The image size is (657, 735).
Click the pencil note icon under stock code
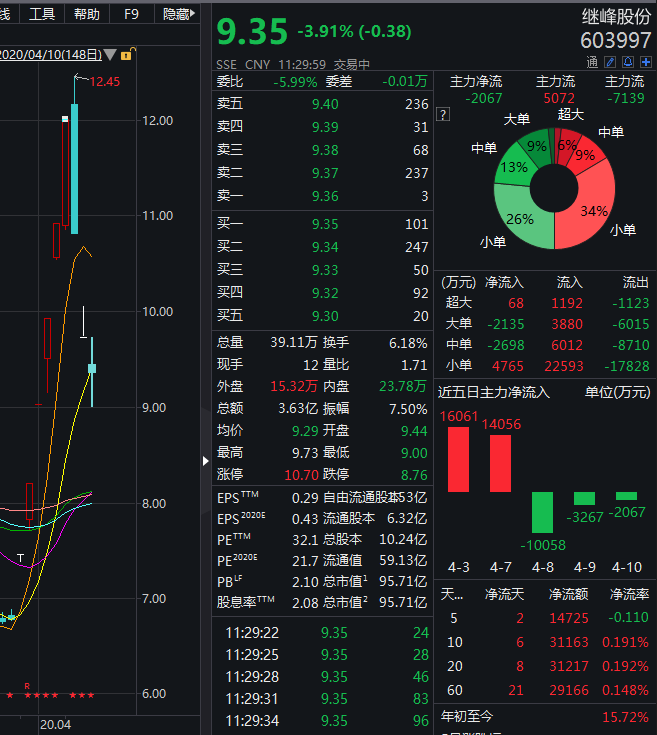point(610,62)
